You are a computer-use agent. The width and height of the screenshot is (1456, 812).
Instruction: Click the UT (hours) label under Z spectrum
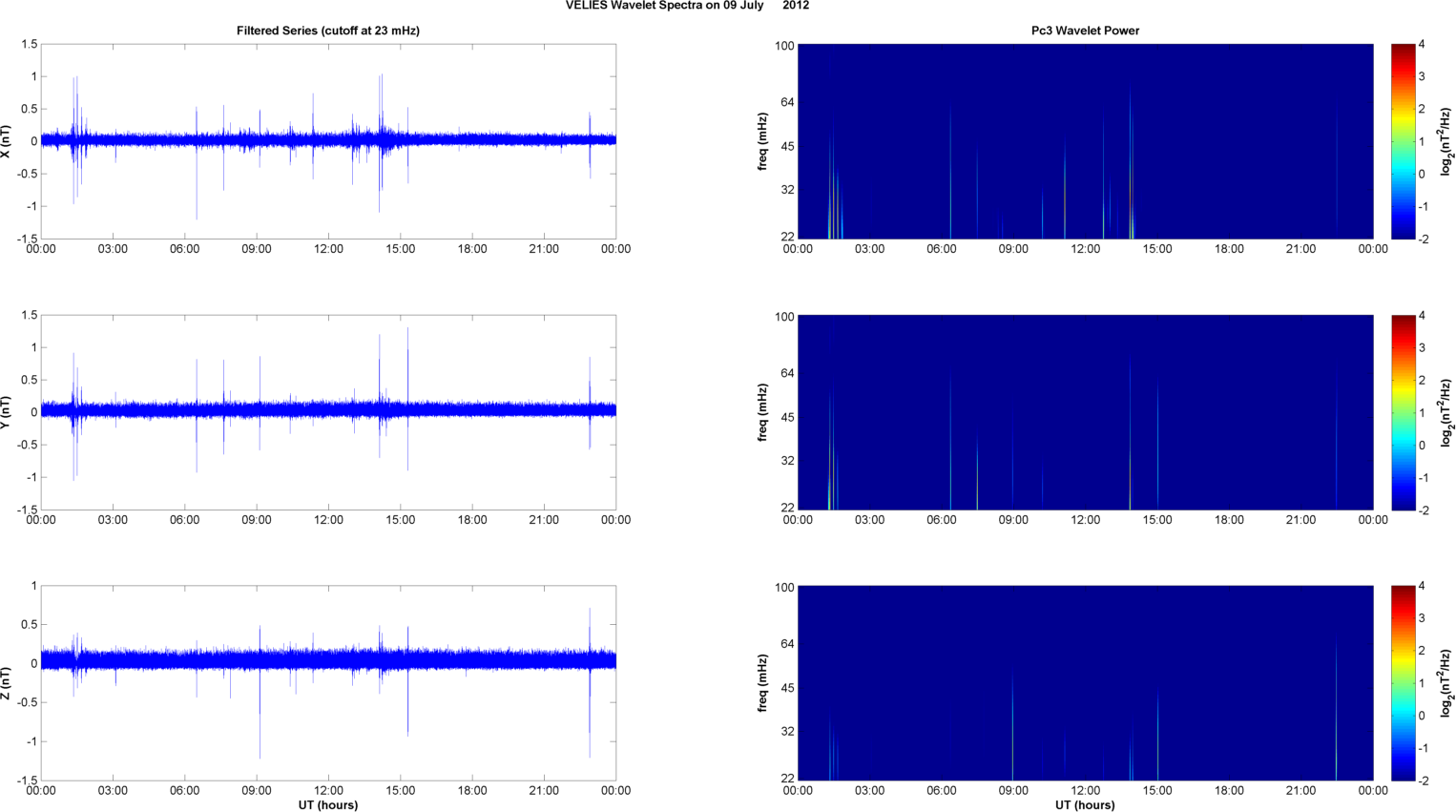1085,804
